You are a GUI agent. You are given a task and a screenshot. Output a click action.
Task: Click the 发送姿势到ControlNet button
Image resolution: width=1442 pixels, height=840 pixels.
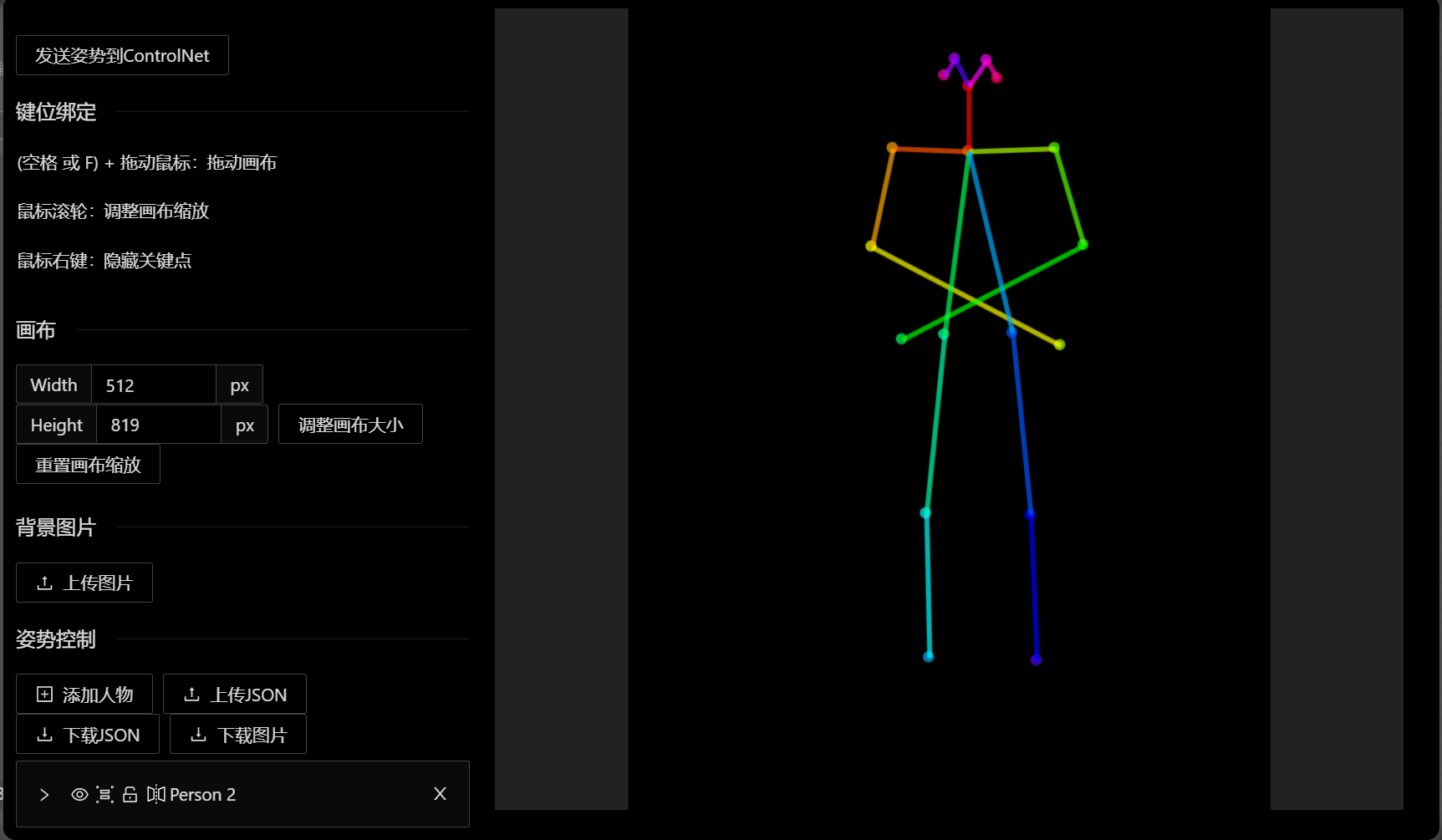[x=122, y=56]
